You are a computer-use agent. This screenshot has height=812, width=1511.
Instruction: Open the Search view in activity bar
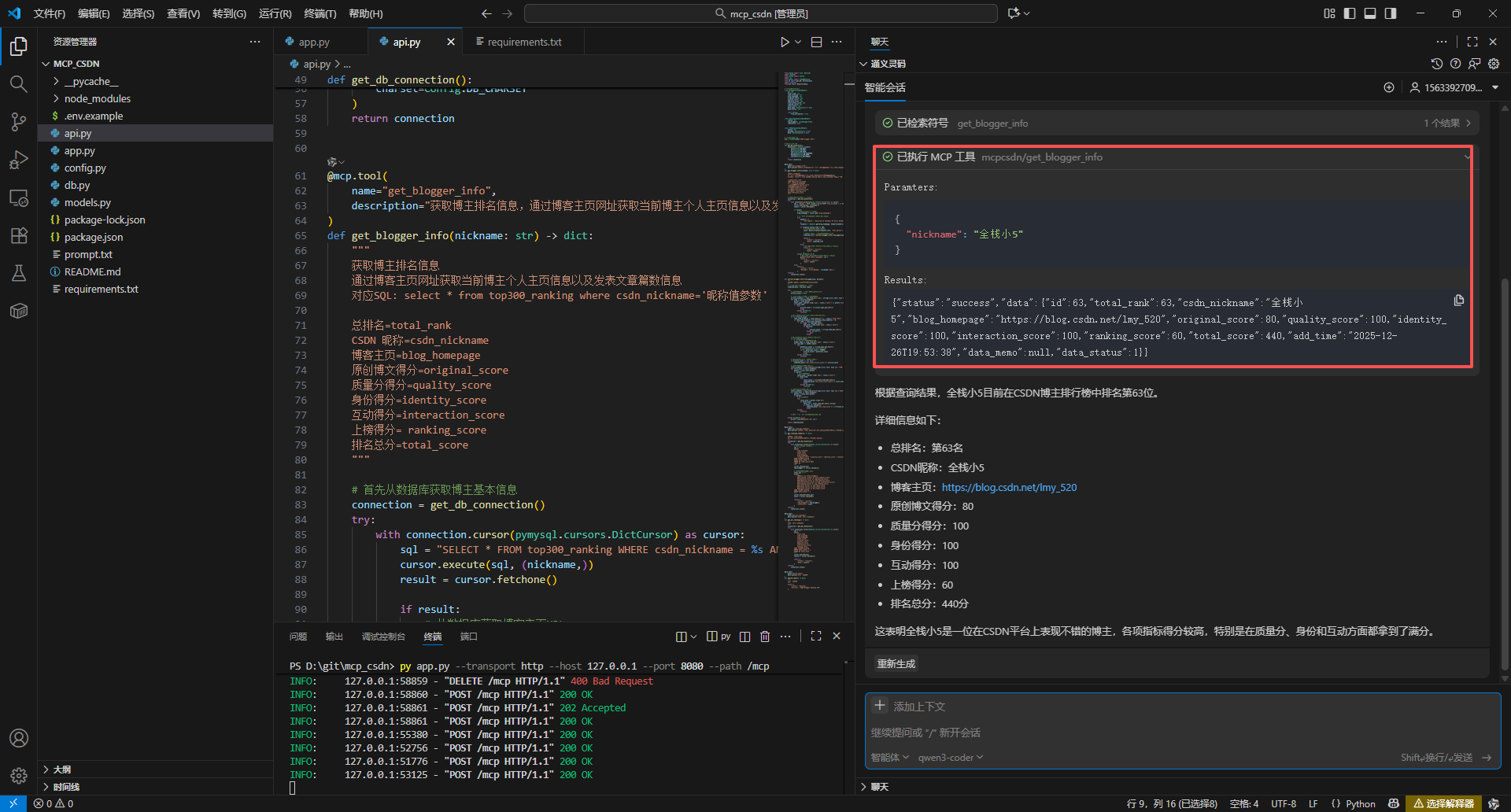tap(19, 84)
